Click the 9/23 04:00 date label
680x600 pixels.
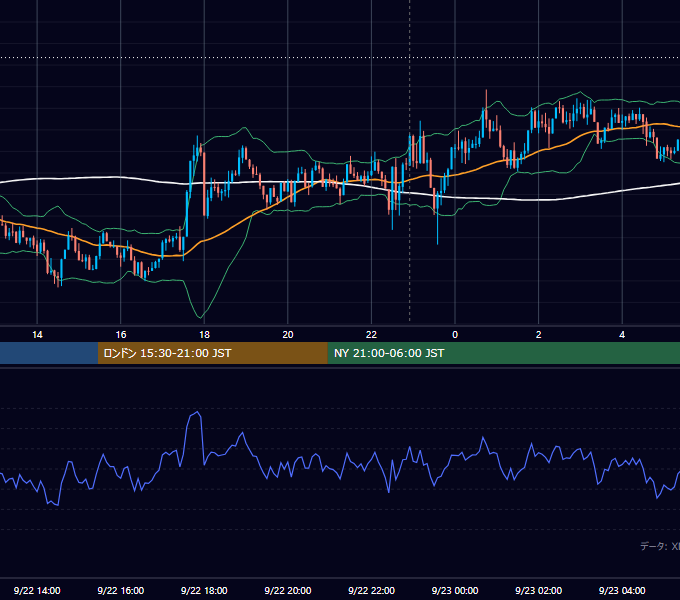(622, 590)
